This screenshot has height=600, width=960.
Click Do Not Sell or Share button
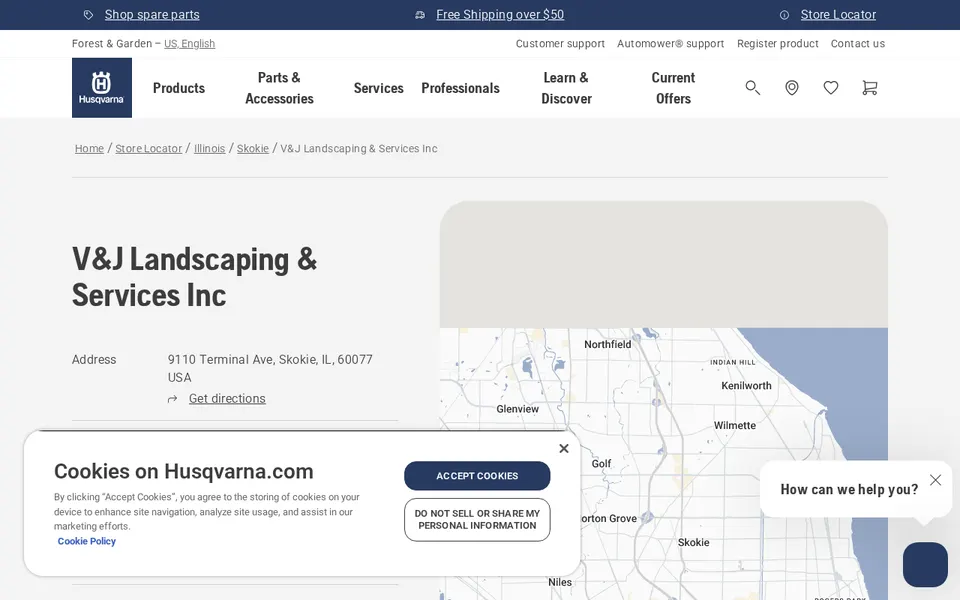[x=477, y=520]
